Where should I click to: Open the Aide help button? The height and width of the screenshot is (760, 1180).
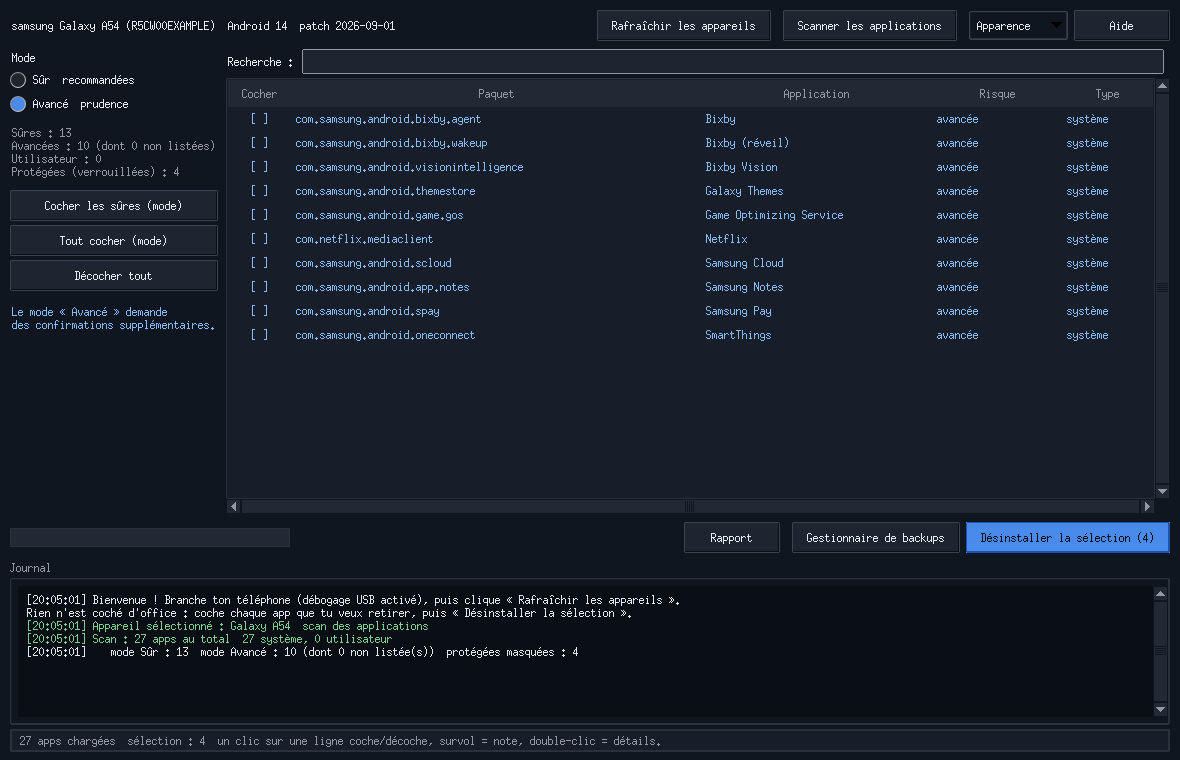pyautogui.click(x=1121, y=26)
